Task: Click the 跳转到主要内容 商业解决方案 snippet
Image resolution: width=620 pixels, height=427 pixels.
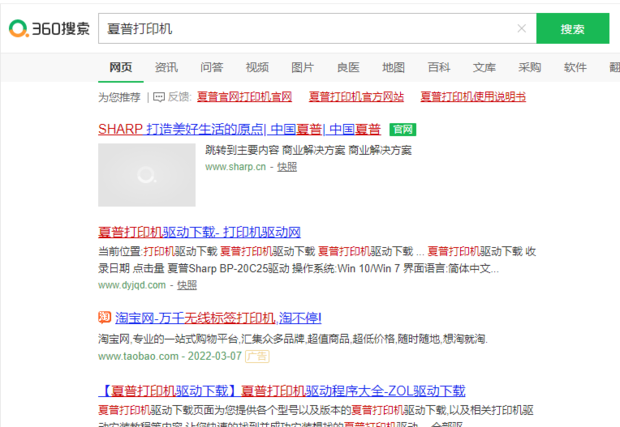Action: coord(308,150)
